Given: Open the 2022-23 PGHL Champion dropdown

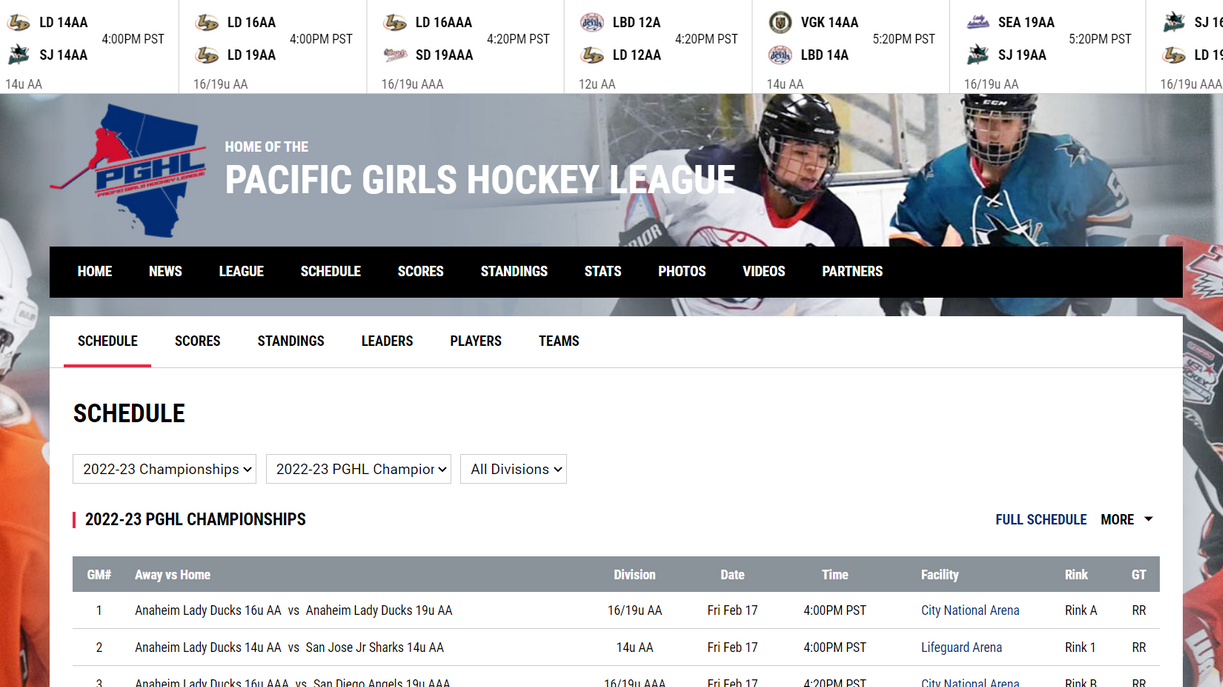Looking at the screenshot, I should pyautogui.click(x=358, y=468).
